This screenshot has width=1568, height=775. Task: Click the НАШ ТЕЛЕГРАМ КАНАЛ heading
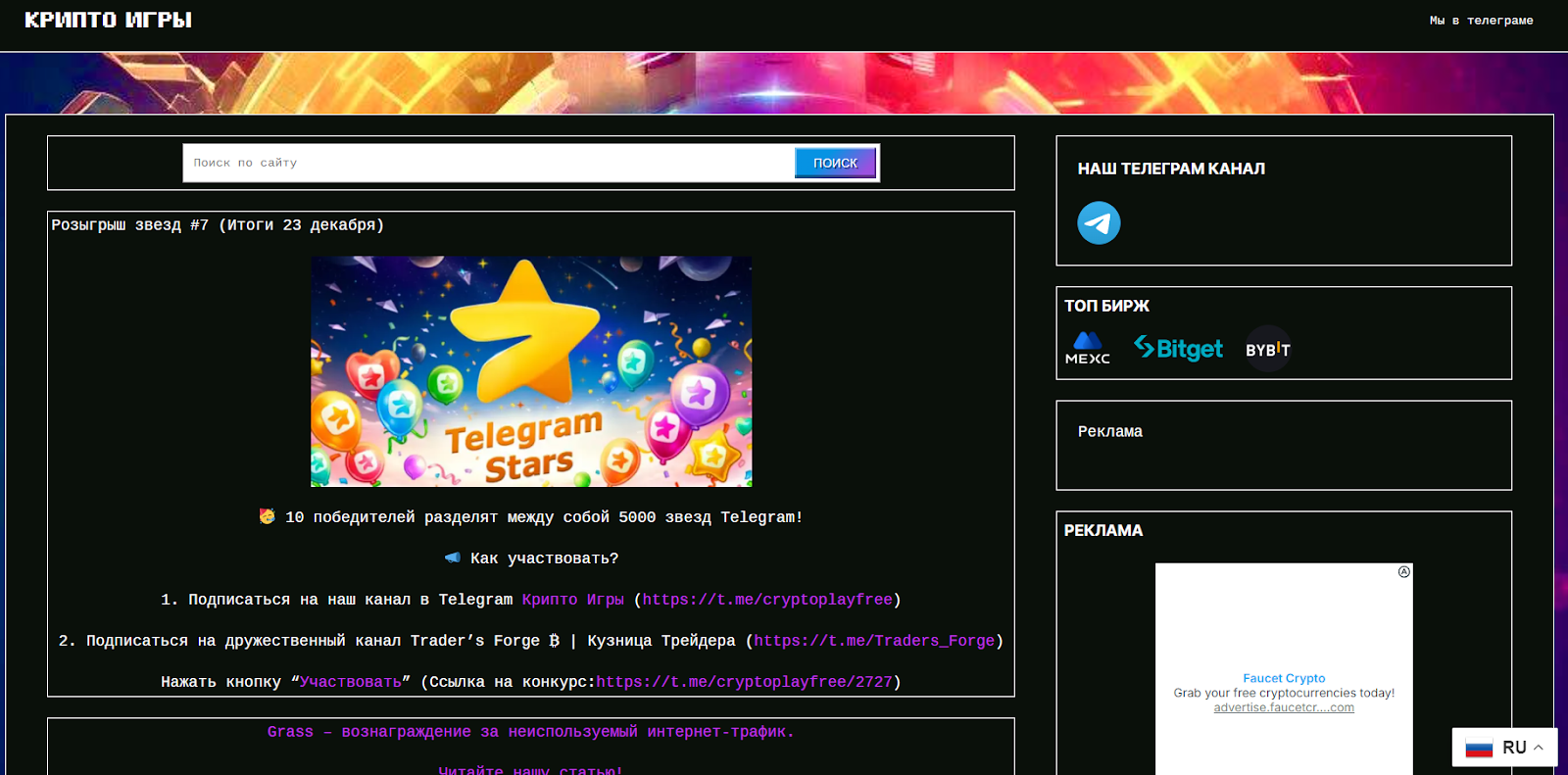point(1171,169)
